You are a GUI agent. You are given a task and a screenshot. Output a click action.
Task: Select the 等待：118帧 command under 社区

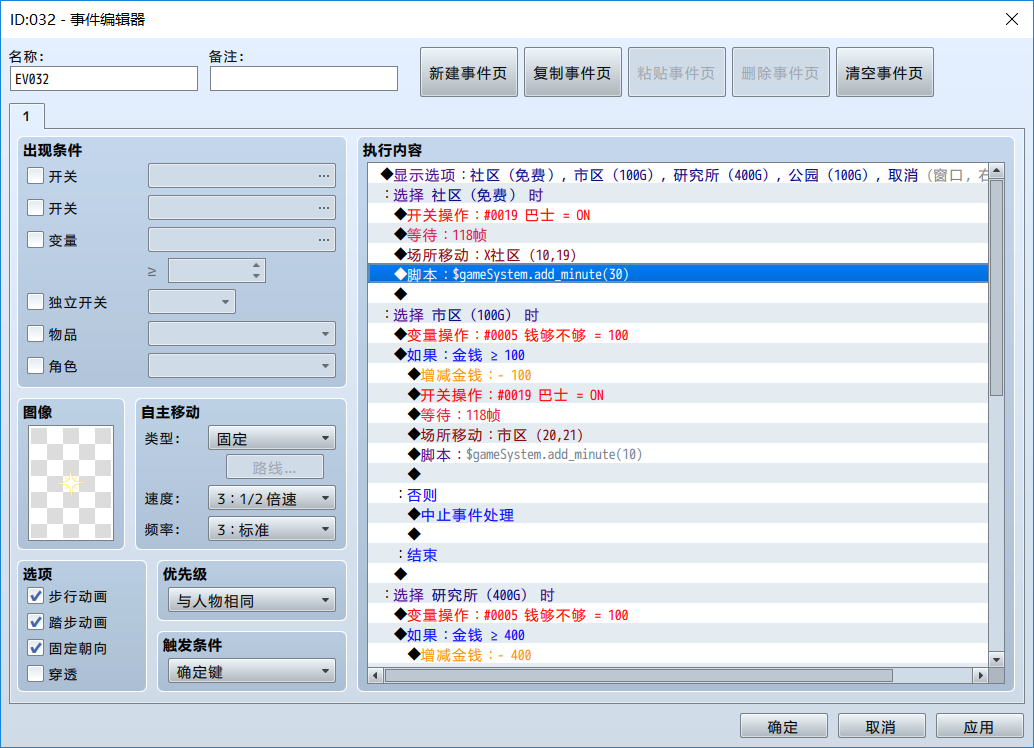click(x=678, y=235)
